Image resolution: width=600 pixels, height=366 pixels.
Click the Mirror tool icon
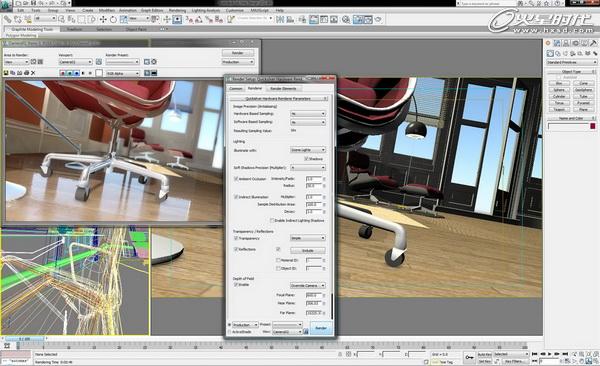coord(280,19)
